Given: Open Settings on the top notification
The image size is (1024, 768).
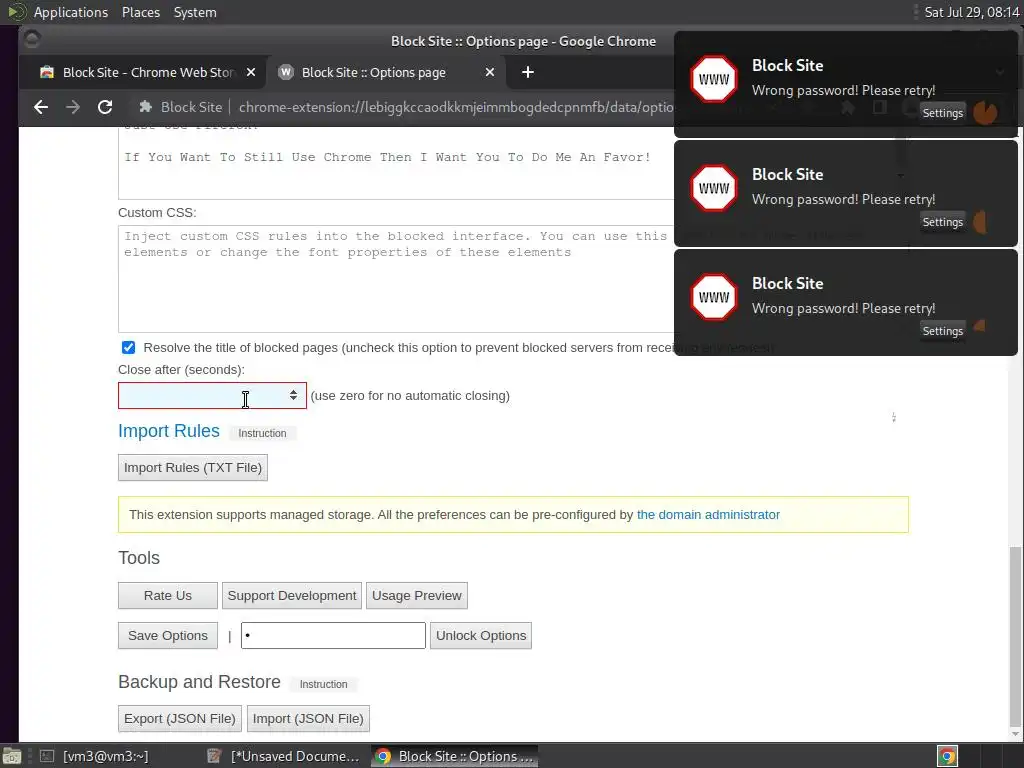Looking at the screenshot, I should pos(942,113).
